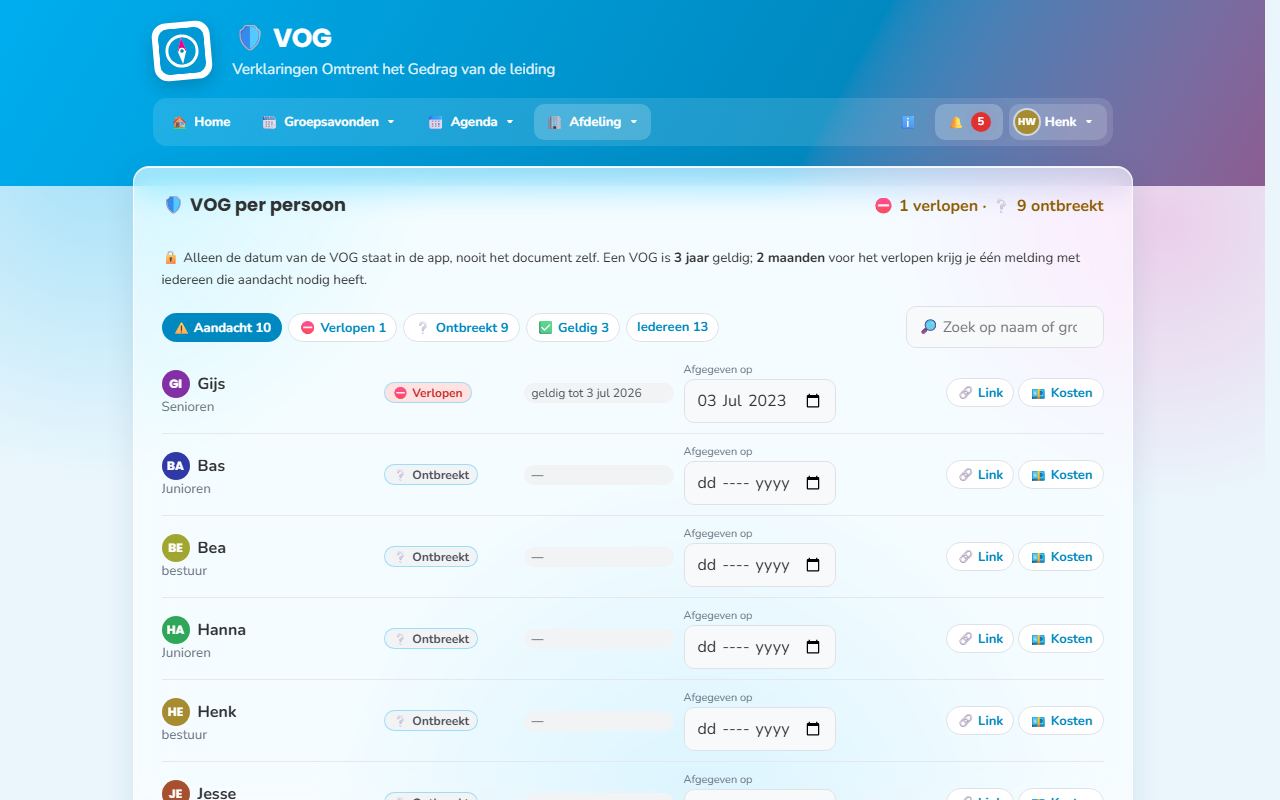Open Kosten for Bas
This screenshot has height=800, width=1280.
[x=1061, y=475]
